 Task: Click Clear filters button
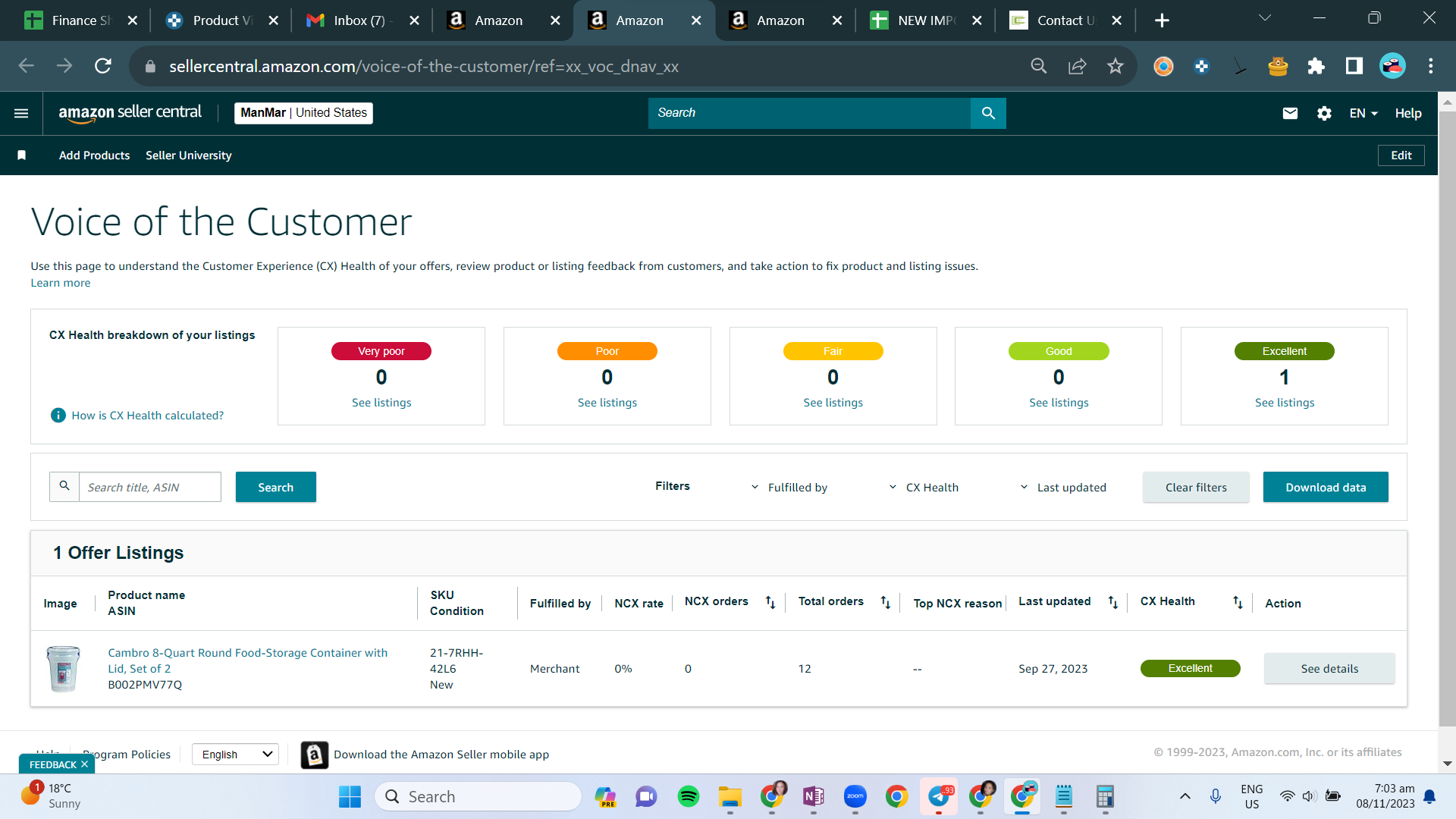pyautogui.click(x=1196, y=487)
